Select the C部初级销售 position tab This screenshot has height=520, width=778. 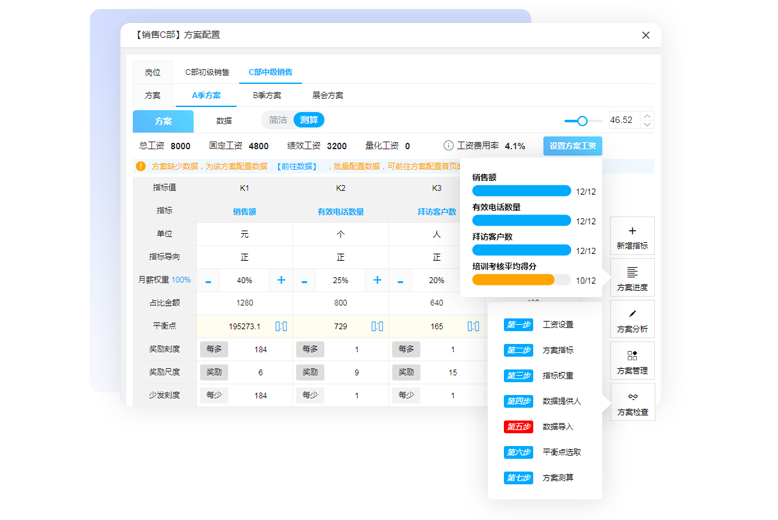pos(207,72)
